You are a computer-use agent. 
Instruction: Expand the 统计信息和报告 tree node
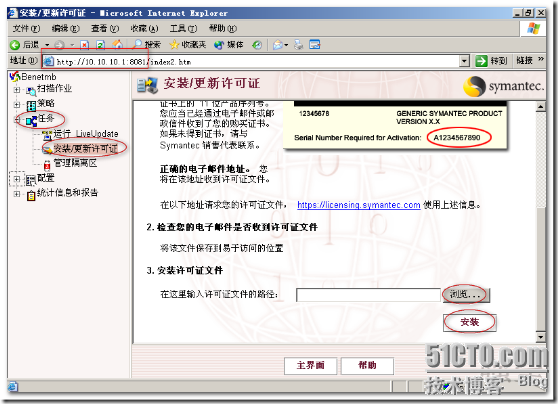(x=17, y=194)
